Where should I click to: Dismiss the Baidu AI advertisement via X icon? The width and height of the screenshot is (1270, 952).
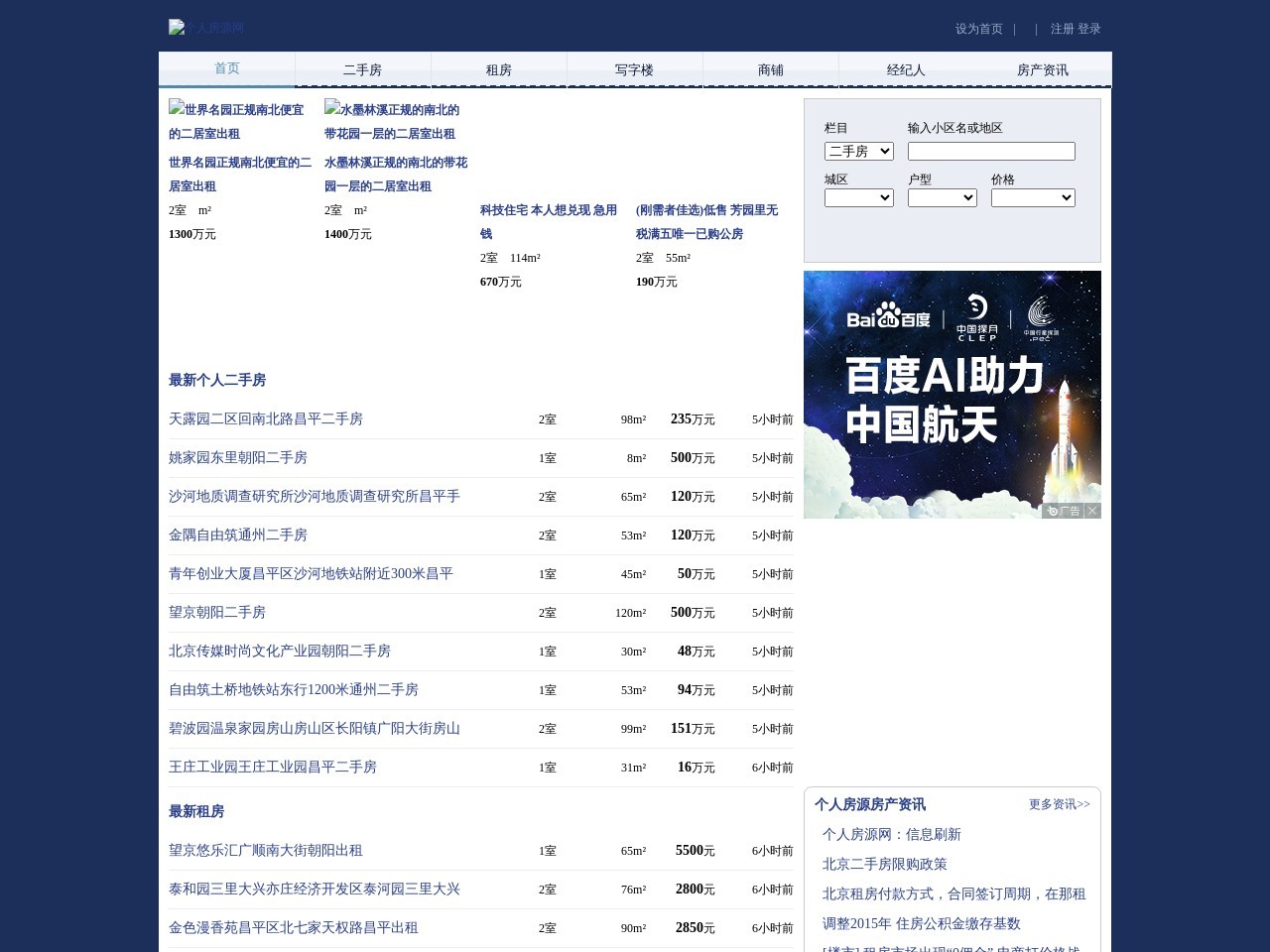[1091, 510]
